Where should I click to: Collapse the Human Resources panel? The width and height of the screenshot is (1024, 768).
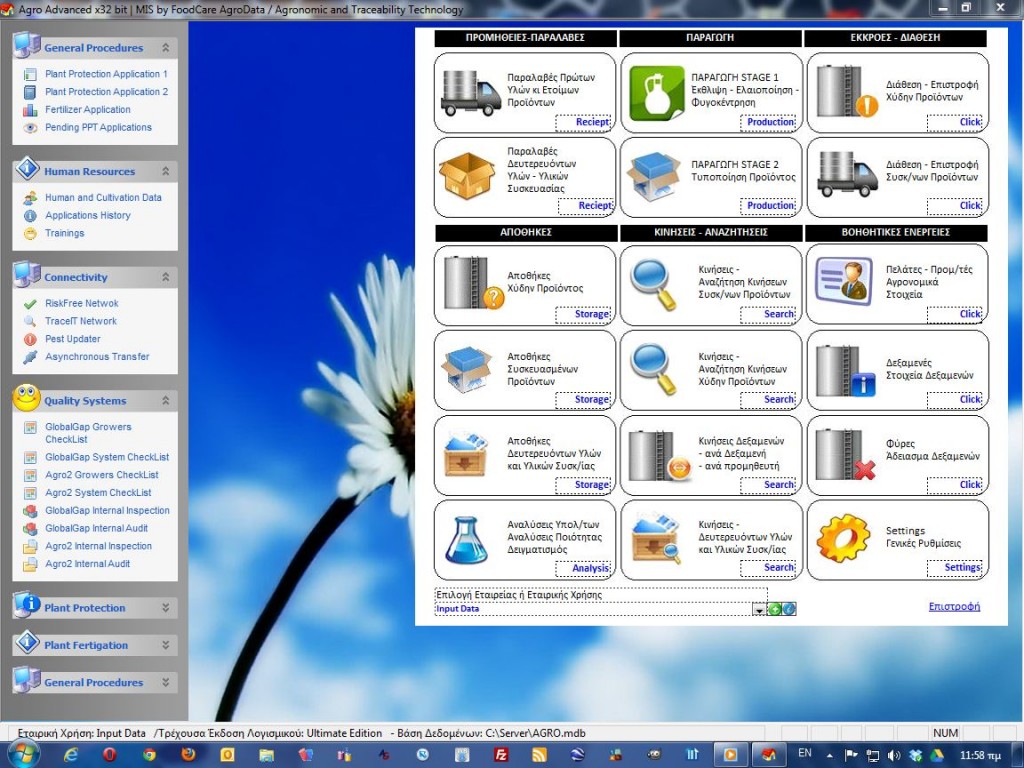pyautogui.click(x=165, y=171)
